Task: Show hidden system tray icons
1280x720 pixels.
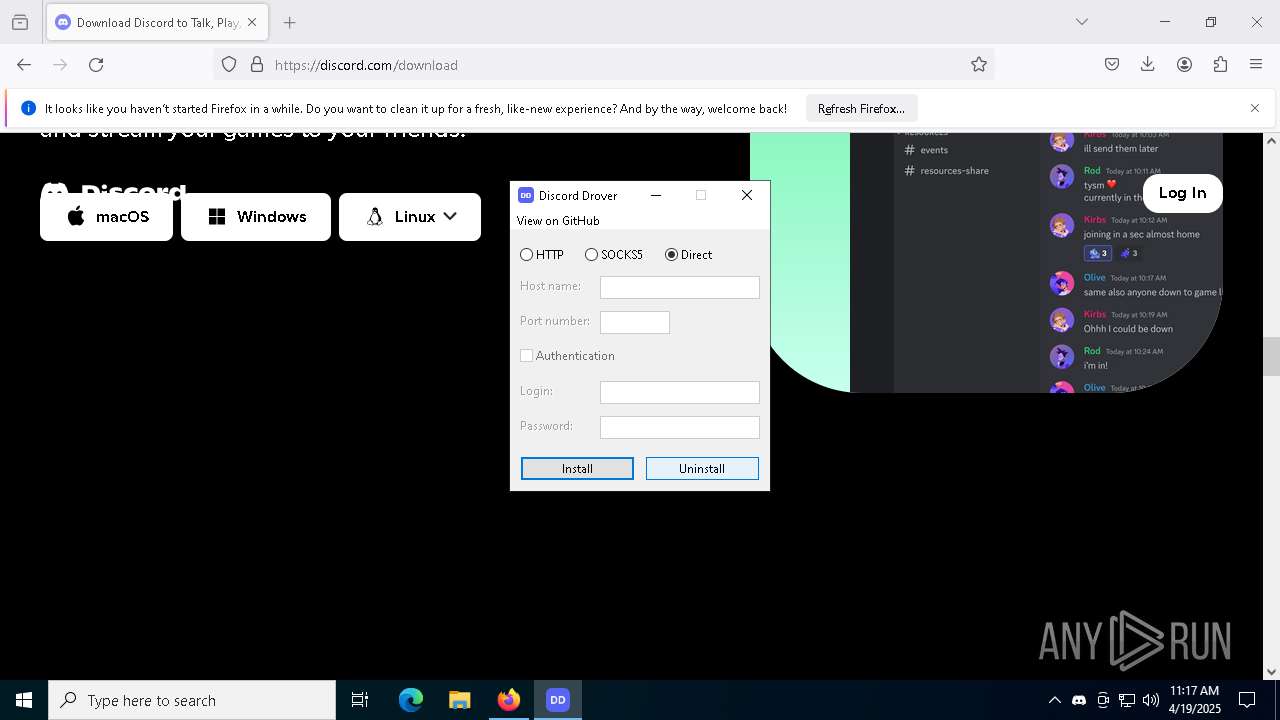Action: tap(1054, 700)
